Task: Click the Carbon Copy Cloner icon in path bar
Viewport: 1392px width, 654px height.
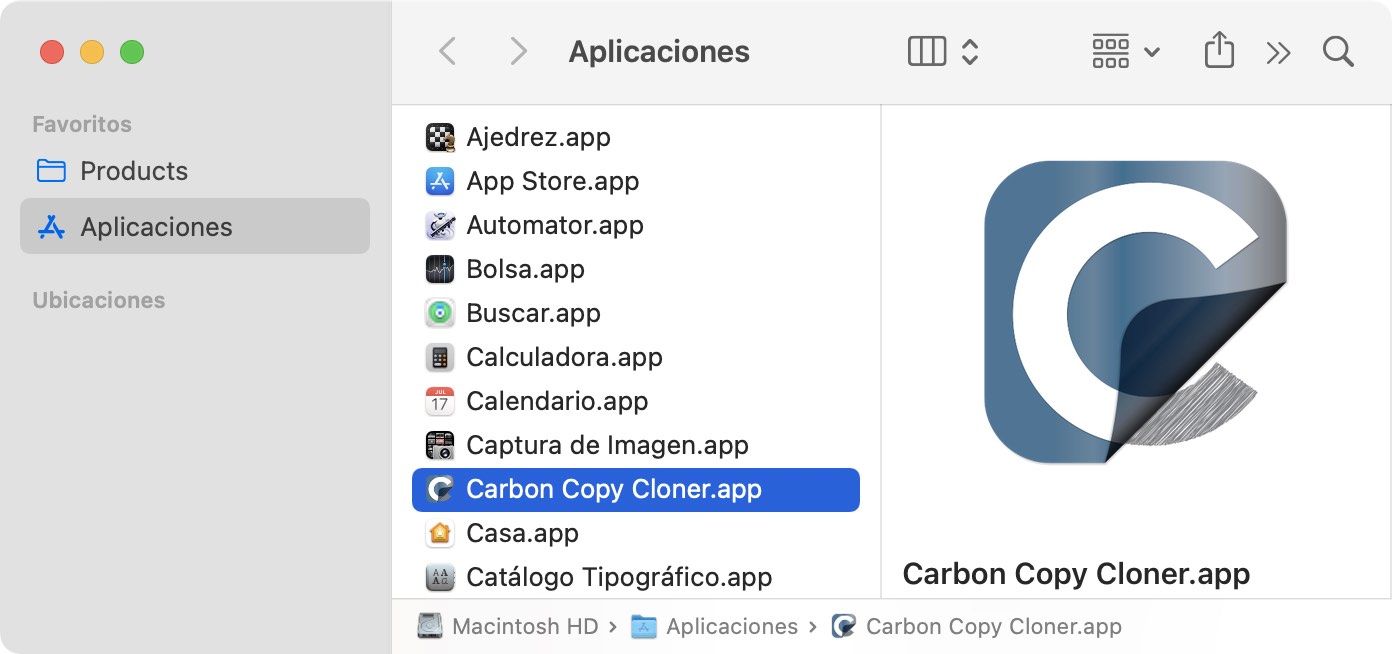Action: click(x=844, y=626)
